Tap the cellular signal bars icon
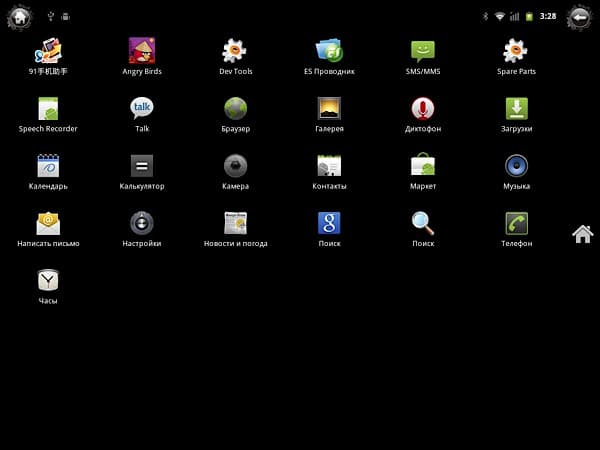600x450 pixels. [515, 16]
